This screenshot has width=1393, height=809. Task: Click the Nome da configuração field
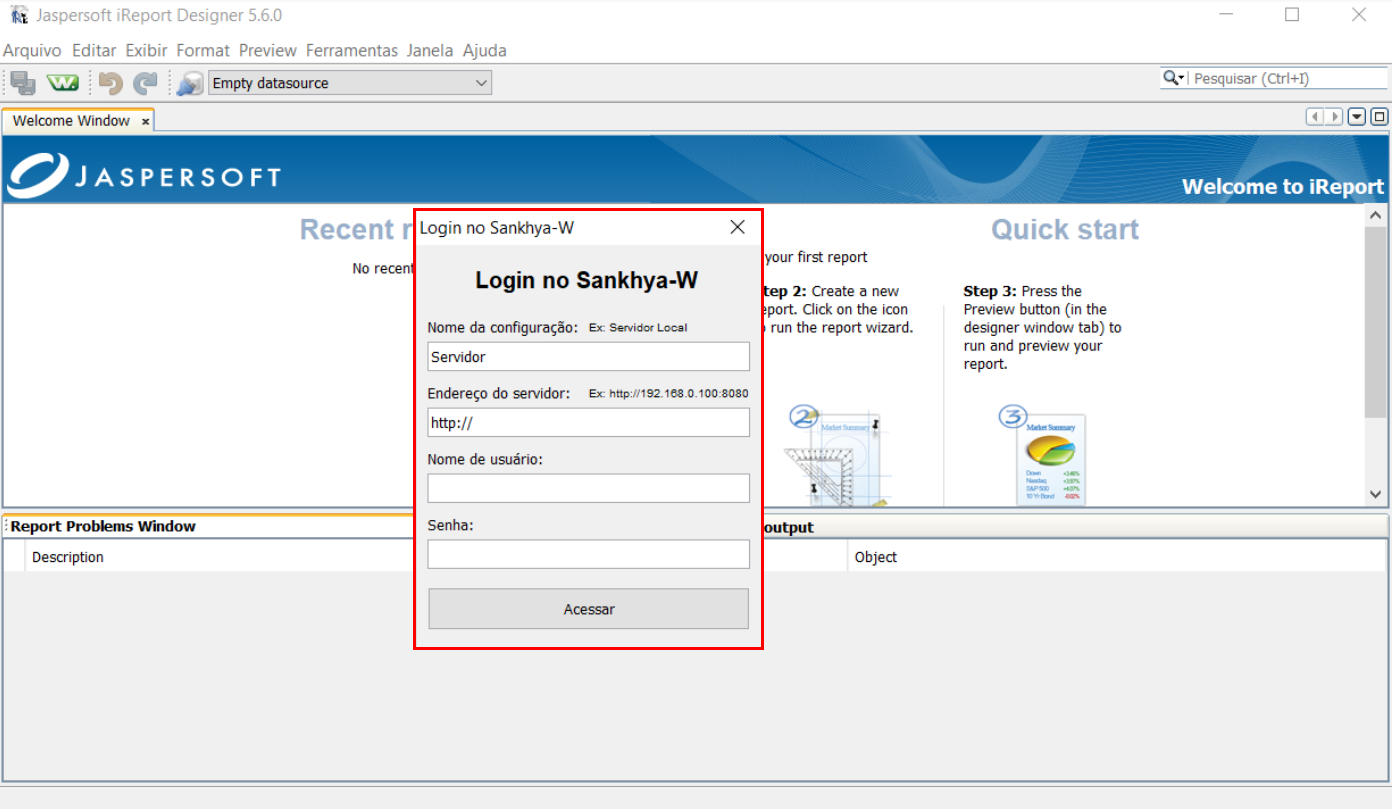click(x=588, y=356)
